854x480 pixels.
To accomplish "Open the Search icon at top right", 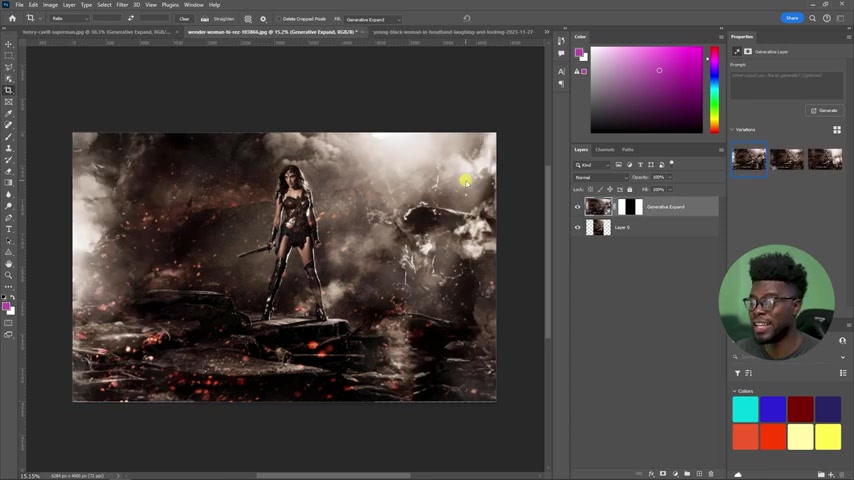I will pos(812,18).
